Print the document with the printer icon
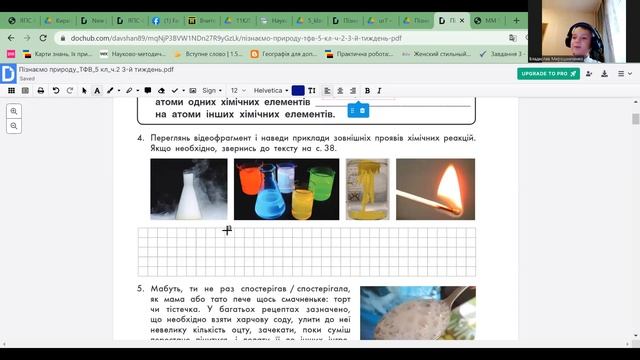 40,91
